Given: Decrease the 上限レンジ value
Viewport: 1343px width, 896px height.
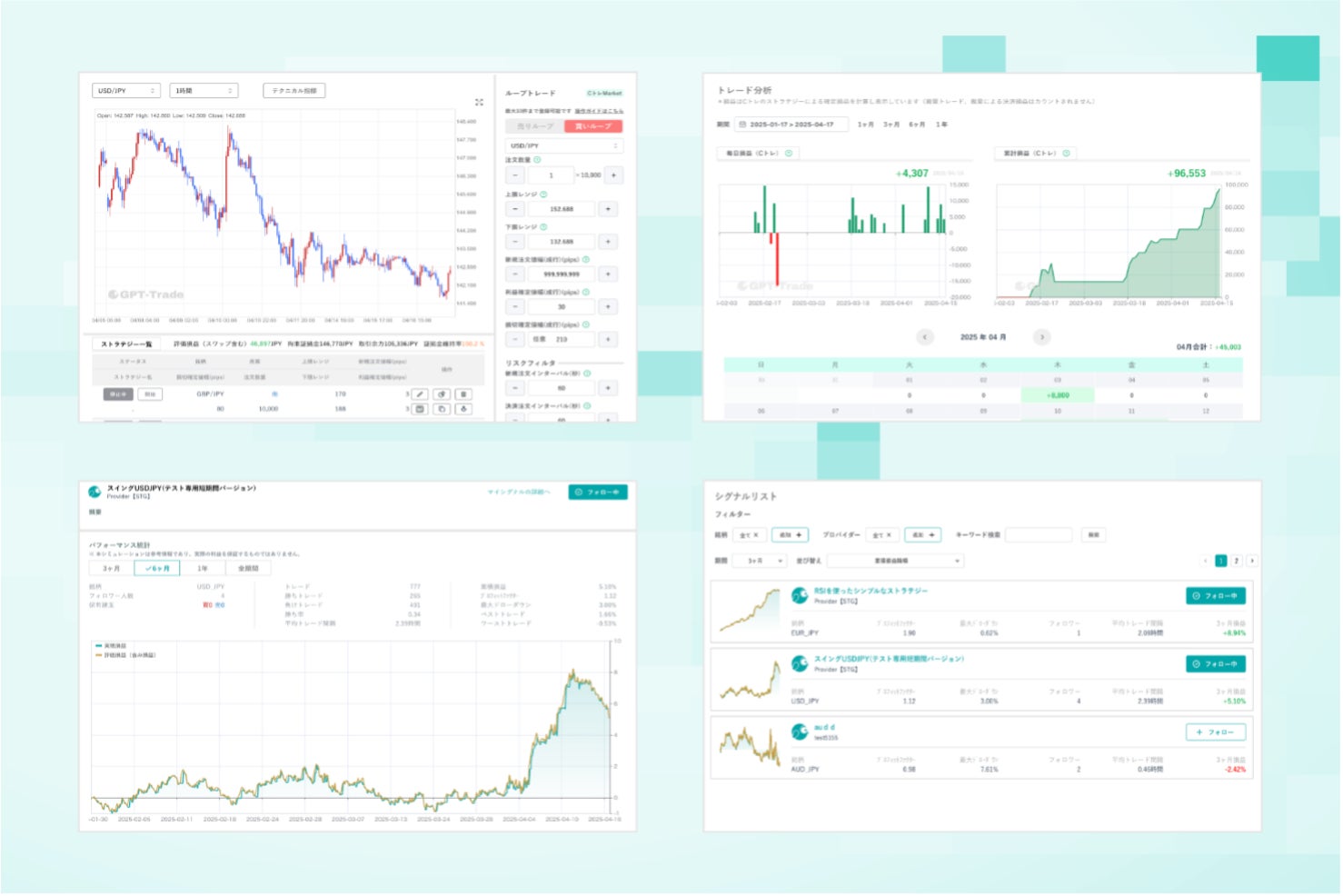Looking at the screenshot, I should (515, 209).
